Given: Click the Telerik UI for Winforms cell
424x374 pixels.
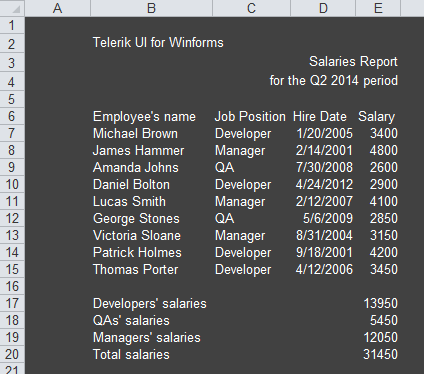Looking at the screenshot, I should [x=158, y=43].
